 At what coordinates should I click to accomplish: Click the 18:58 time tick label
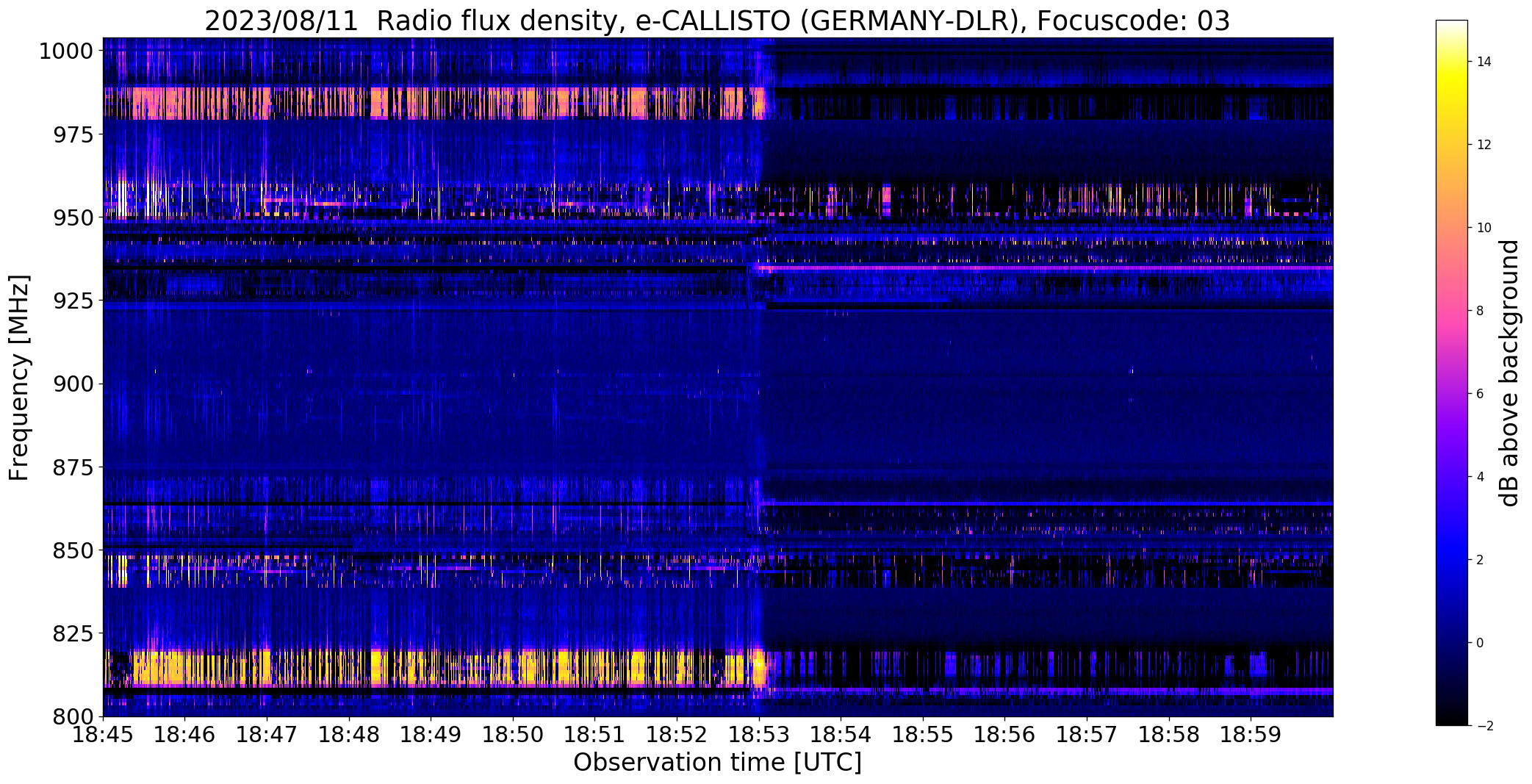click(x=1169, y=735)
